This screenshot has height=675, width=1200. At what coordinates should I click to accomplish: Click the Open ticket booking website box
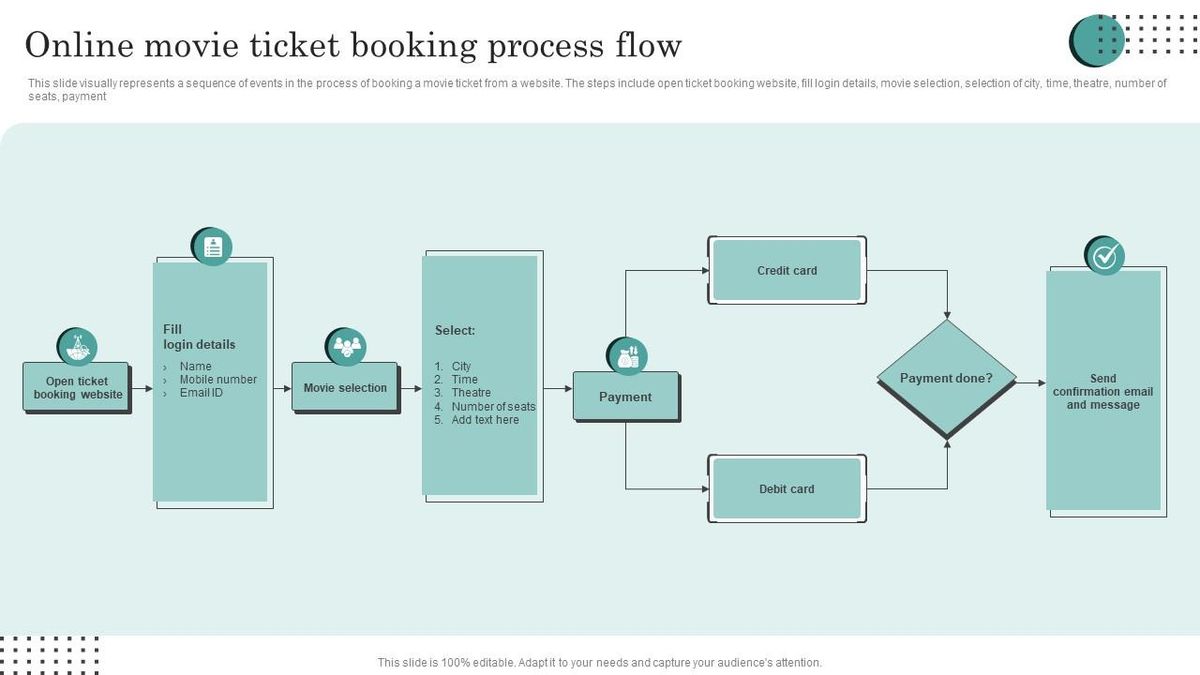click(x=76, y=388)
